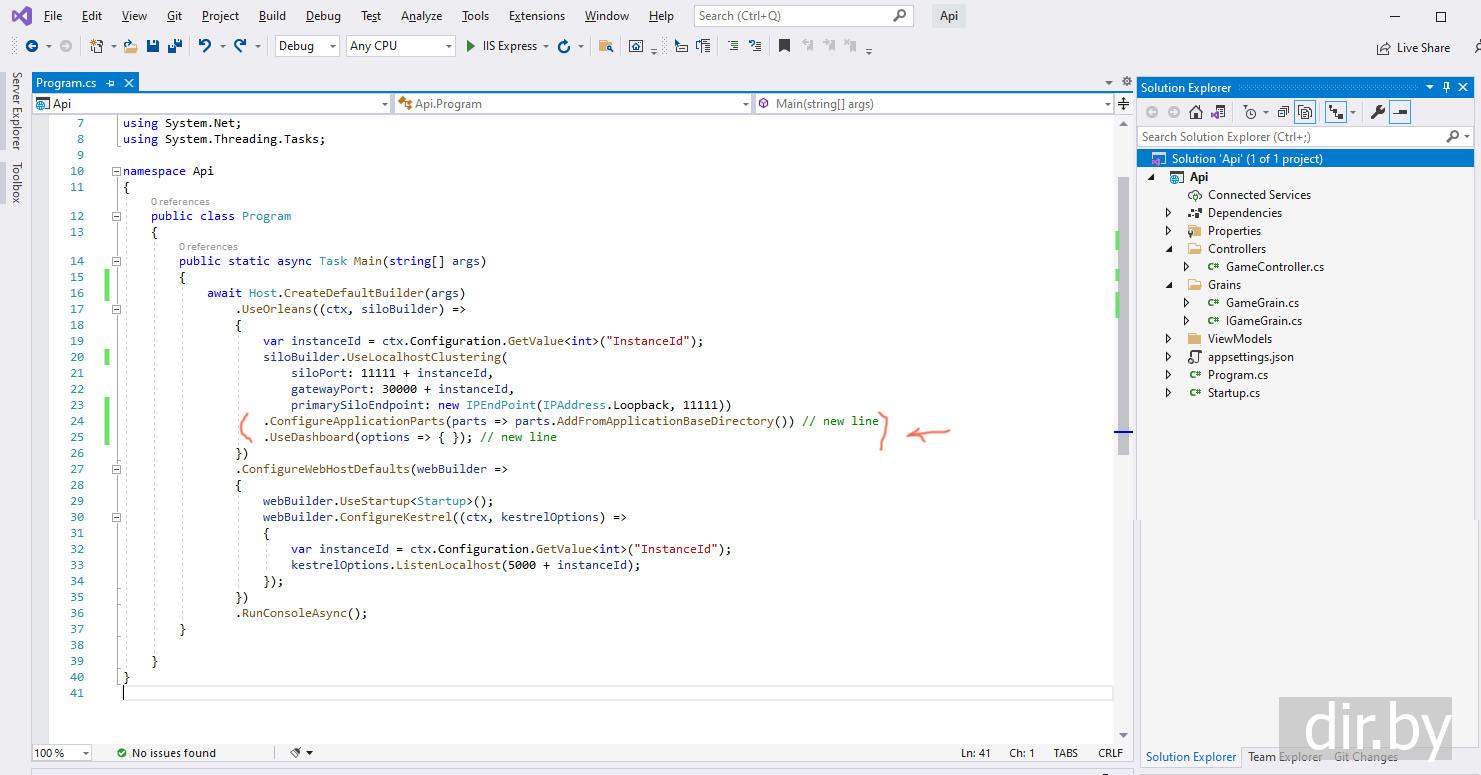The image size is (1481, 775).
Task: Click the Save All toolbar icon
Action: (175, 46)
